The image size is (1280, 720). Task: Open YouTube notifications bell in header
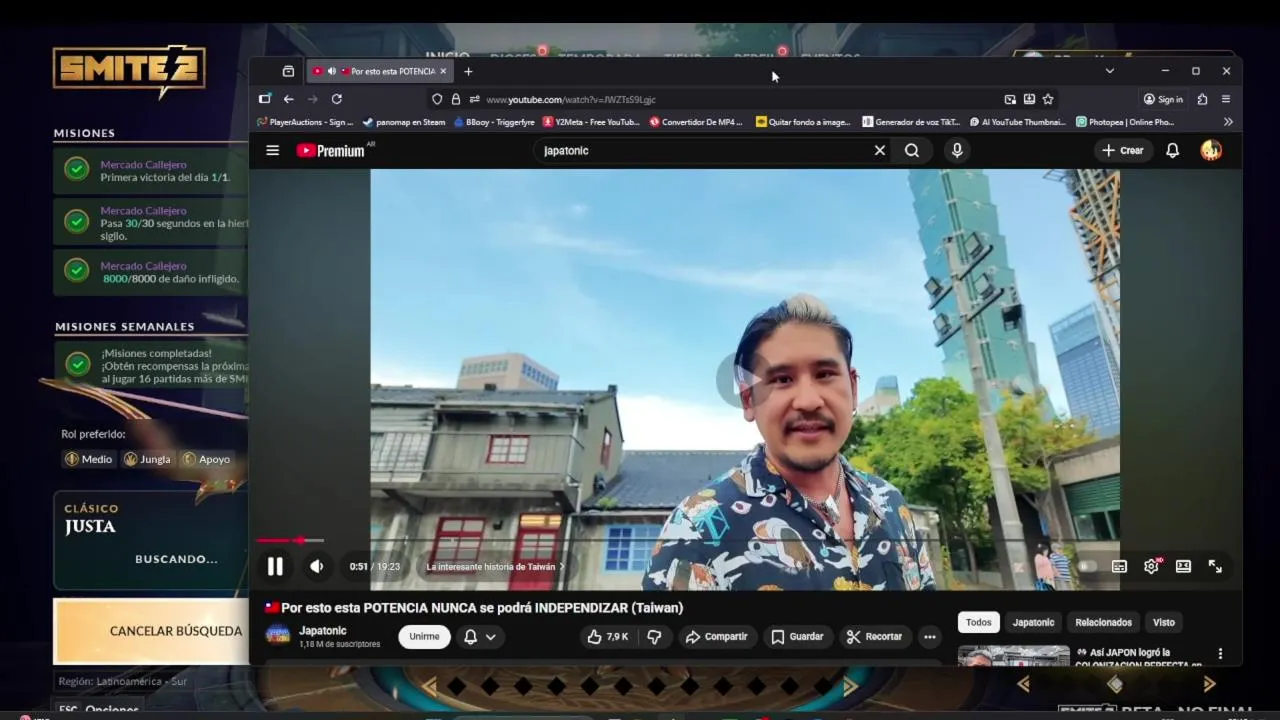[x=1172, y=150]
